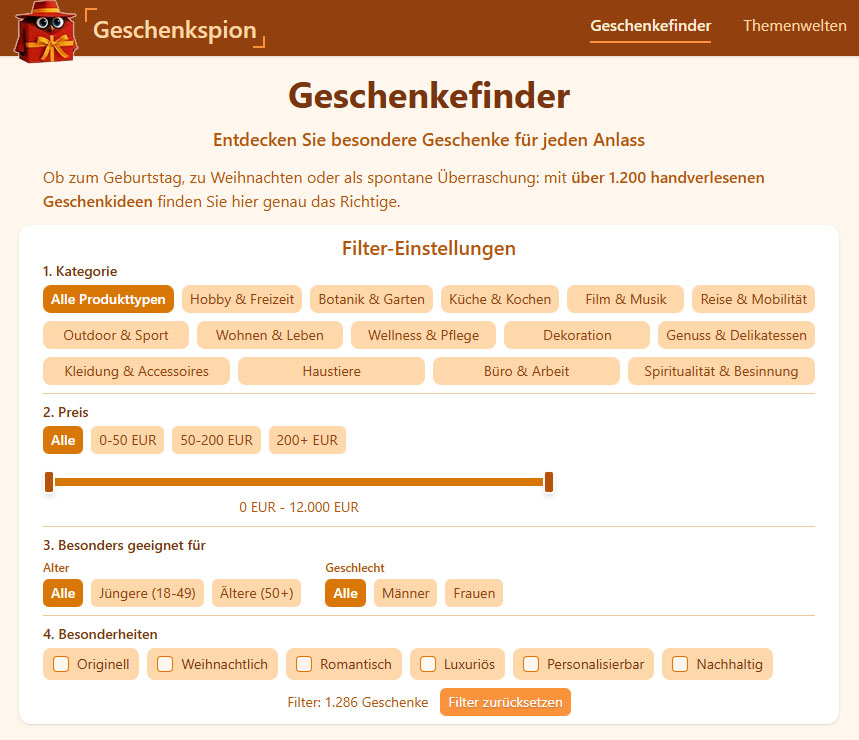Viewport: 859px width, 740px height.
Task: Click the Geschenkspion gift mascot logo
Action: point(45,30)
